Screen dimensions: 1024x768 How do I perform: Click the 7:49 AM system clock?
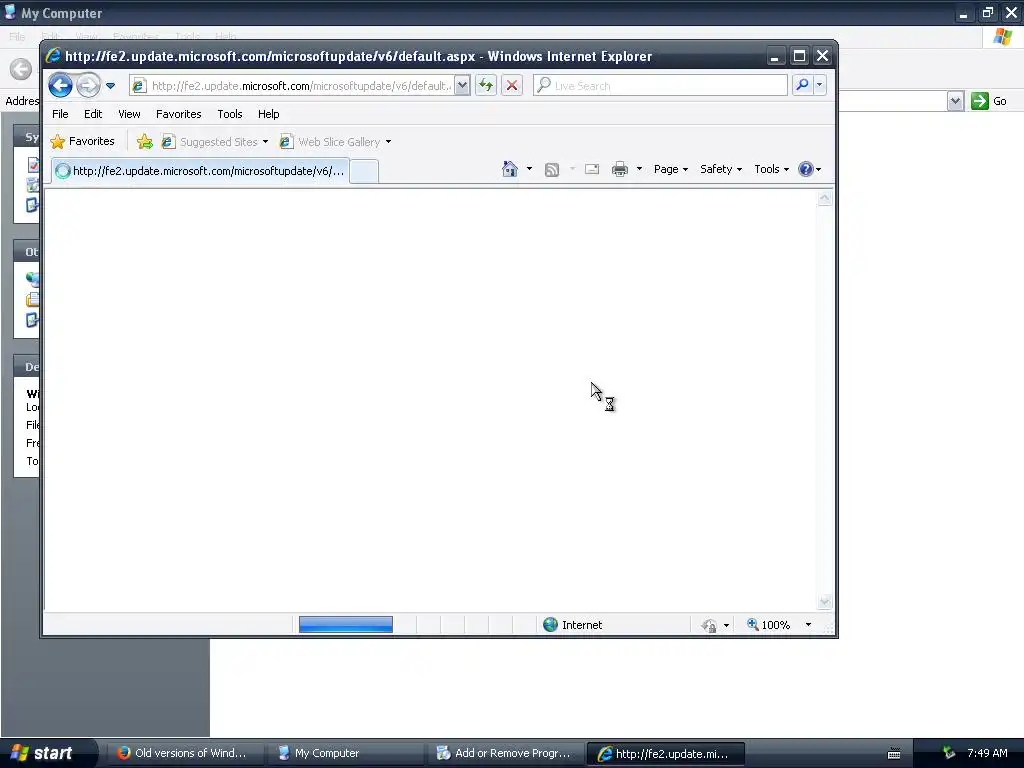[x=987, y=753]
